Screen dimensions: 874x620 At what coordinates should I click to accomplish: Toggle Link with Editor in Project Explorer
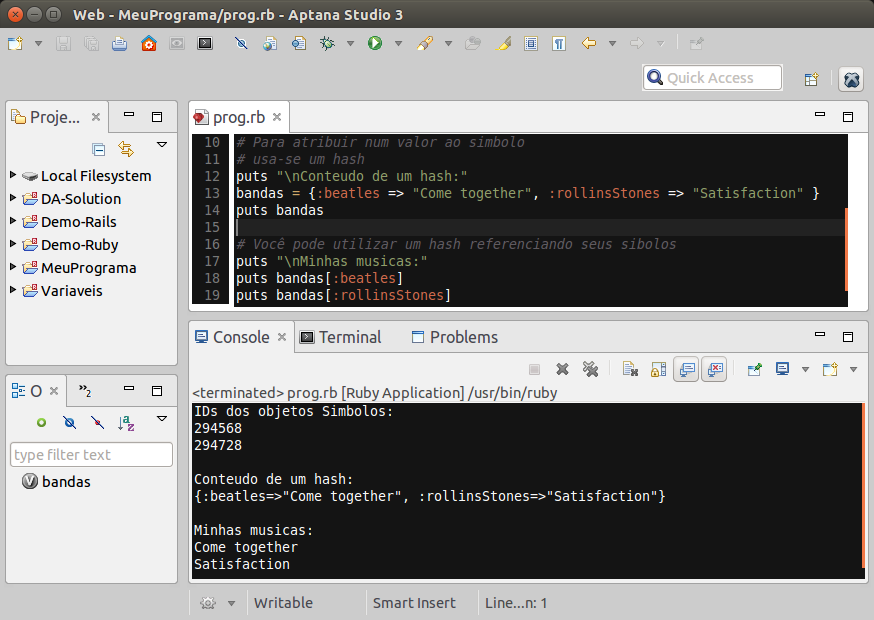coord(126,149)
